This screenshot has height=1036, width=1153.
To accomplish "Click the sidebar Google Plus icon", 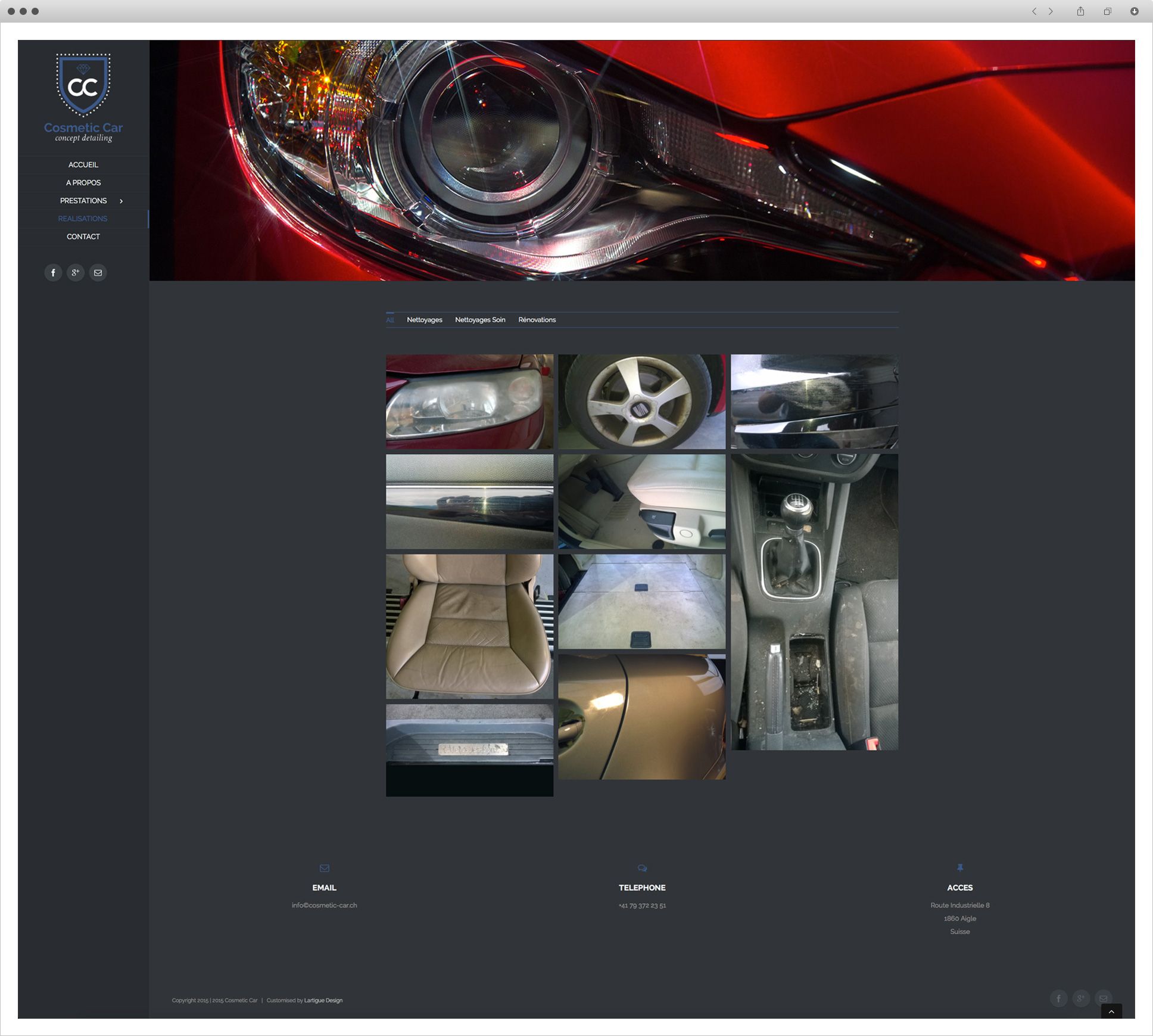I will 76,273.
